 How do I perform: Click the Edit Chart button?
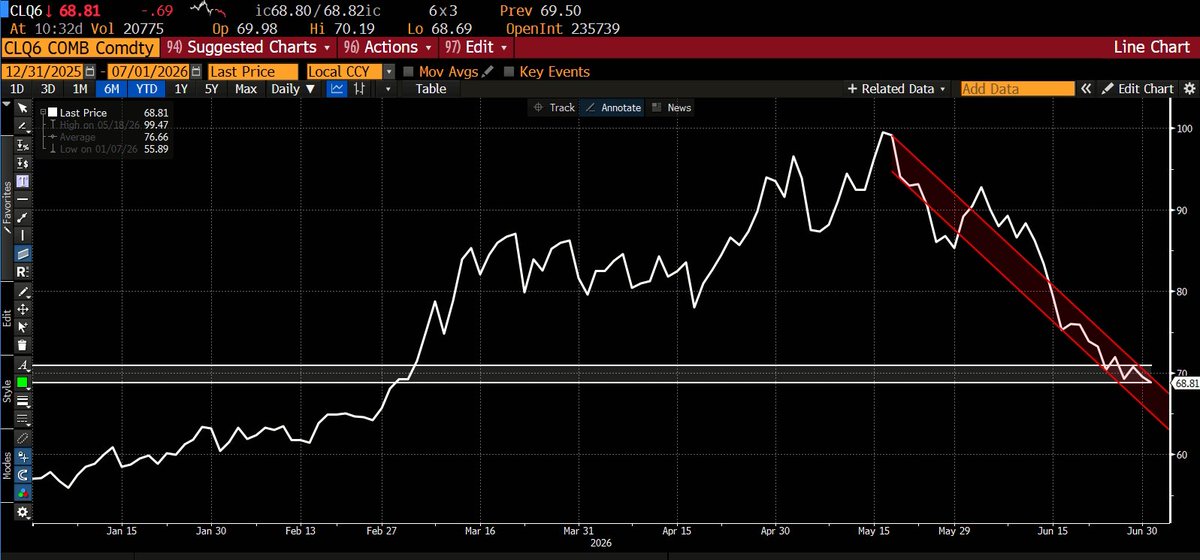click(x=1137, y=89)
